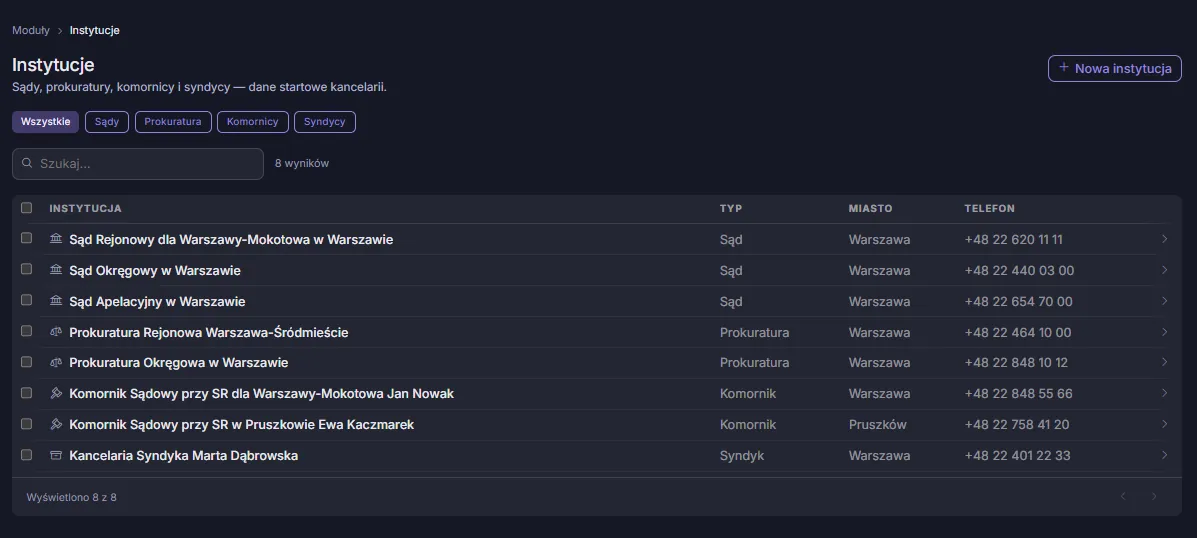Open the Sąd Apelacyjny w Warszawie row chevron

[1164, 301]
